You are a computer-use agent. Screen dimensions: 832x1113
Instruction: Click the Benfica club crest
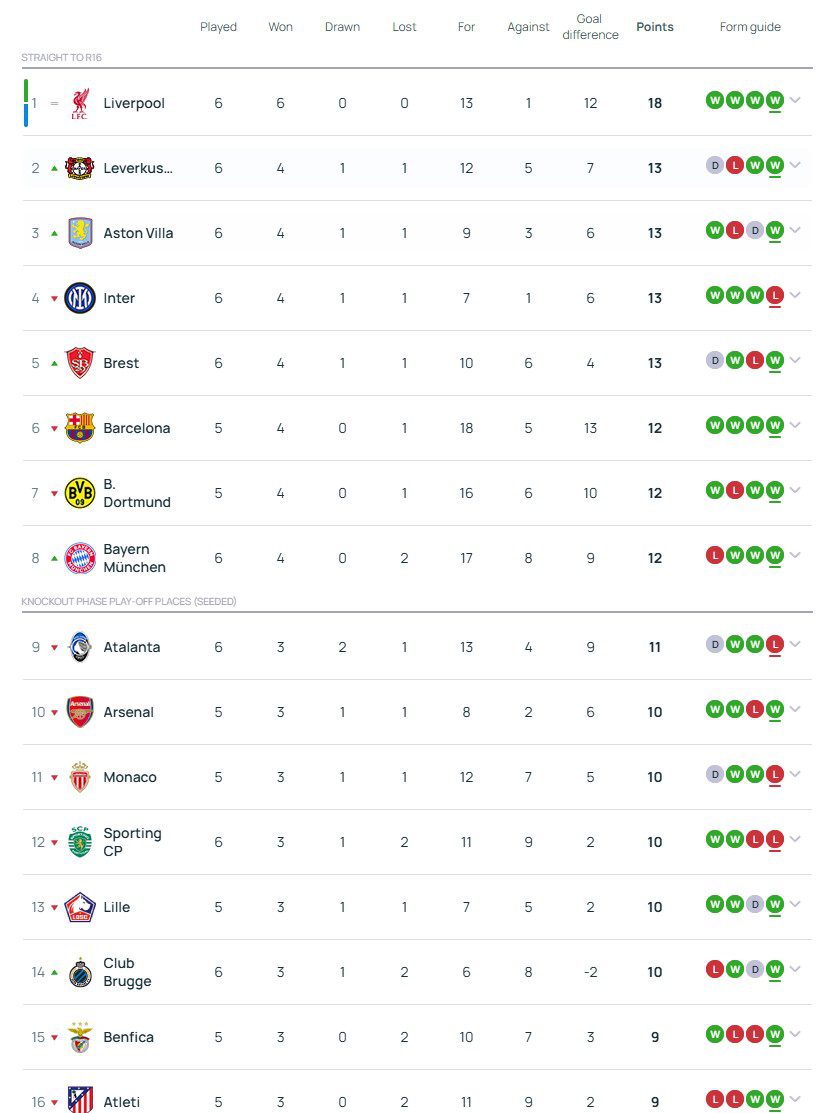click(x=80, y=1037)
